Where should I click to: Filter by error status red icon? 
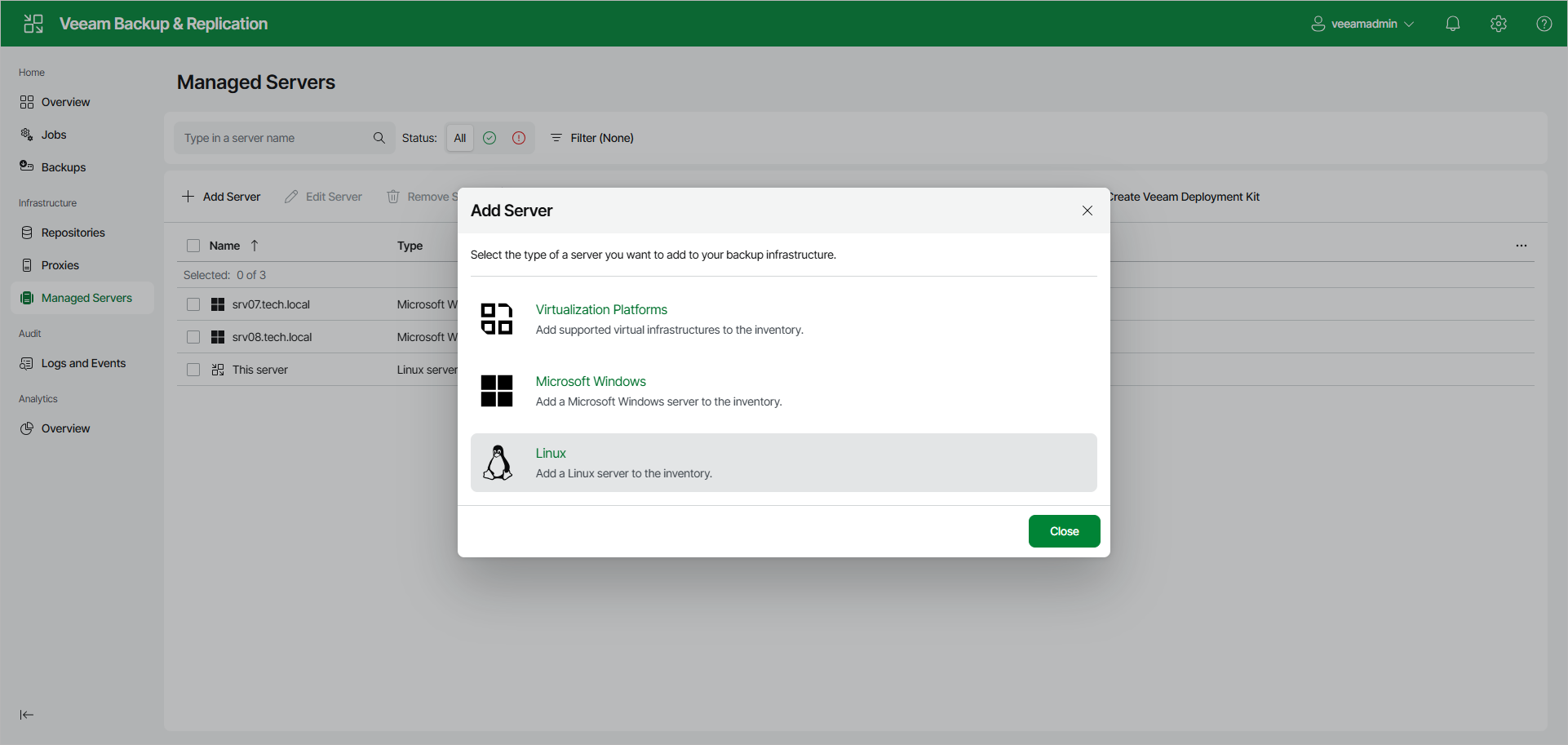pyautogui.click(x=519, y=138)
